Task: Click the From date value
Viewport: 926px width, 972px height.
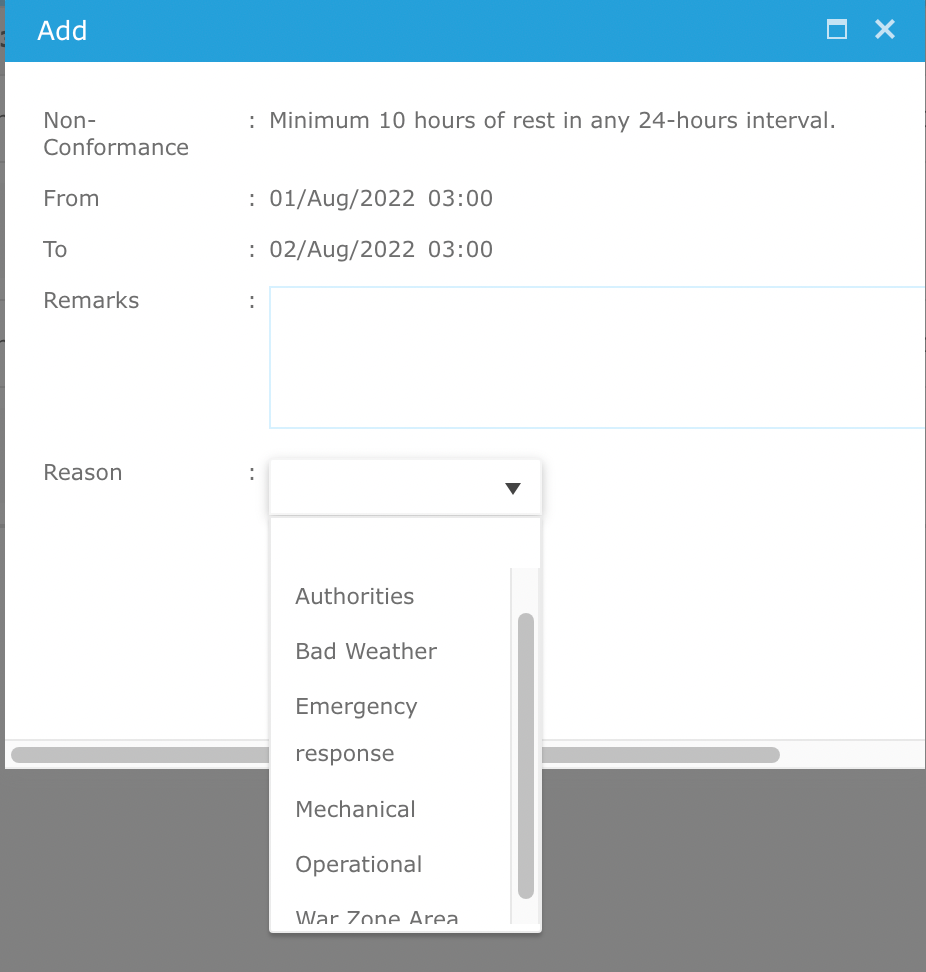Action: point(381,198)
